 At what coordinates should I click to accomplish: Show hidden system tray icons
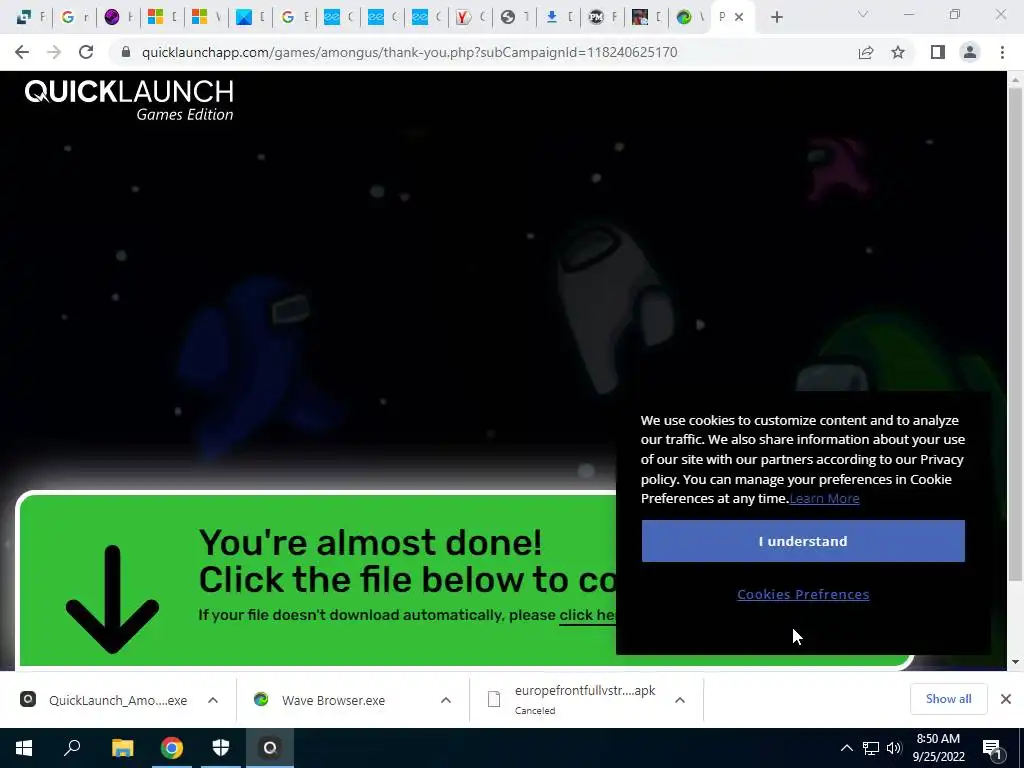pyautogui.click(x=846, y=748)
